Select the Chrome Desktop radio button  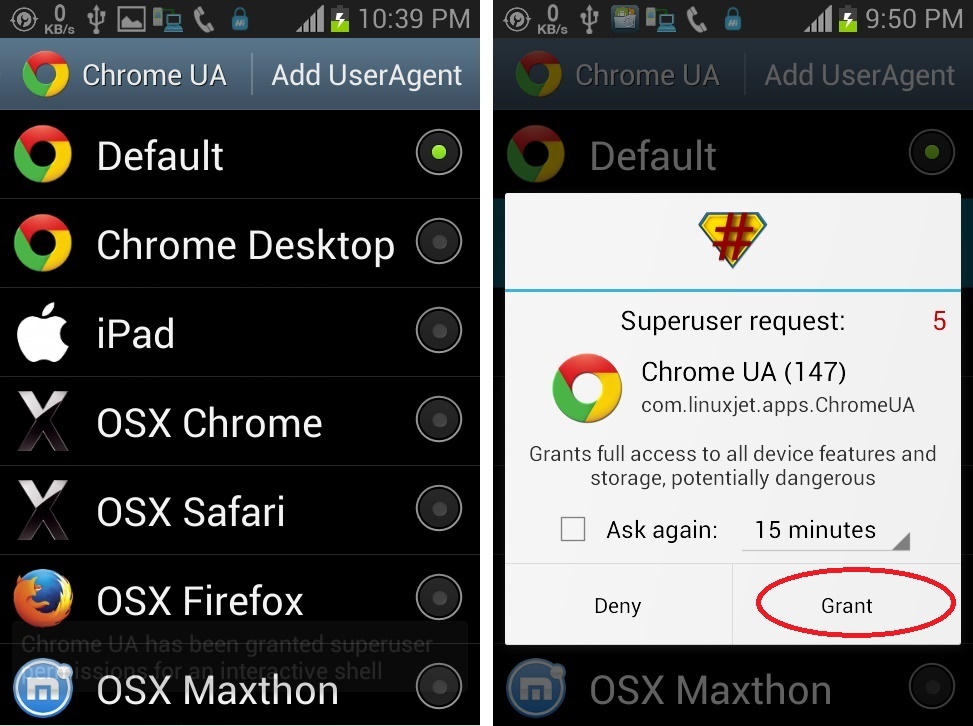click(439, 241)
